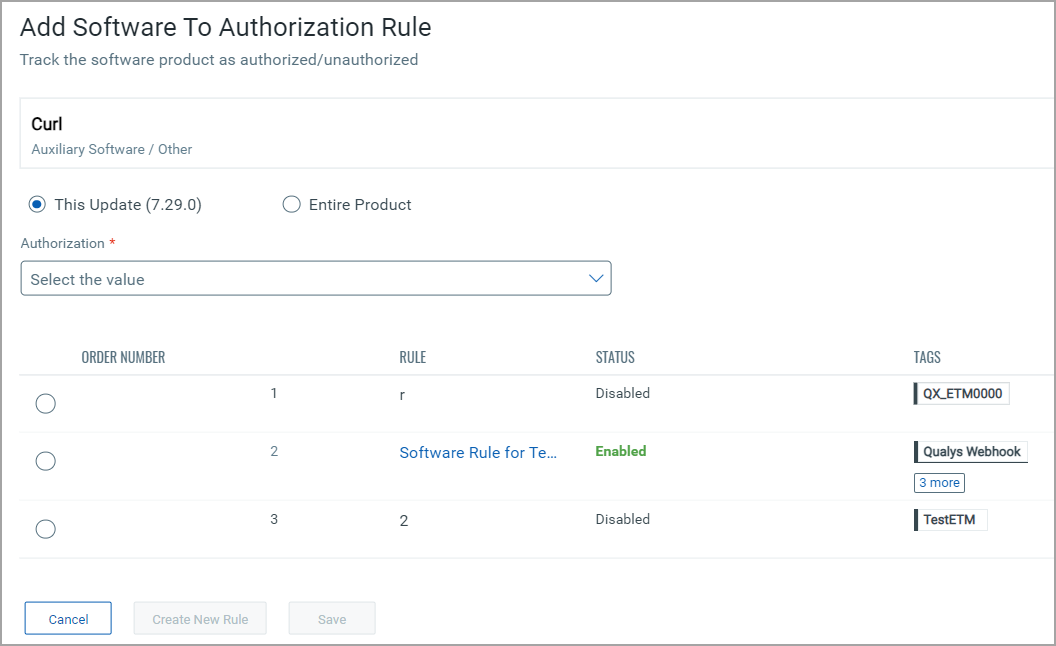
Task: Select rule with order number 3
Action: pos(45,529)
